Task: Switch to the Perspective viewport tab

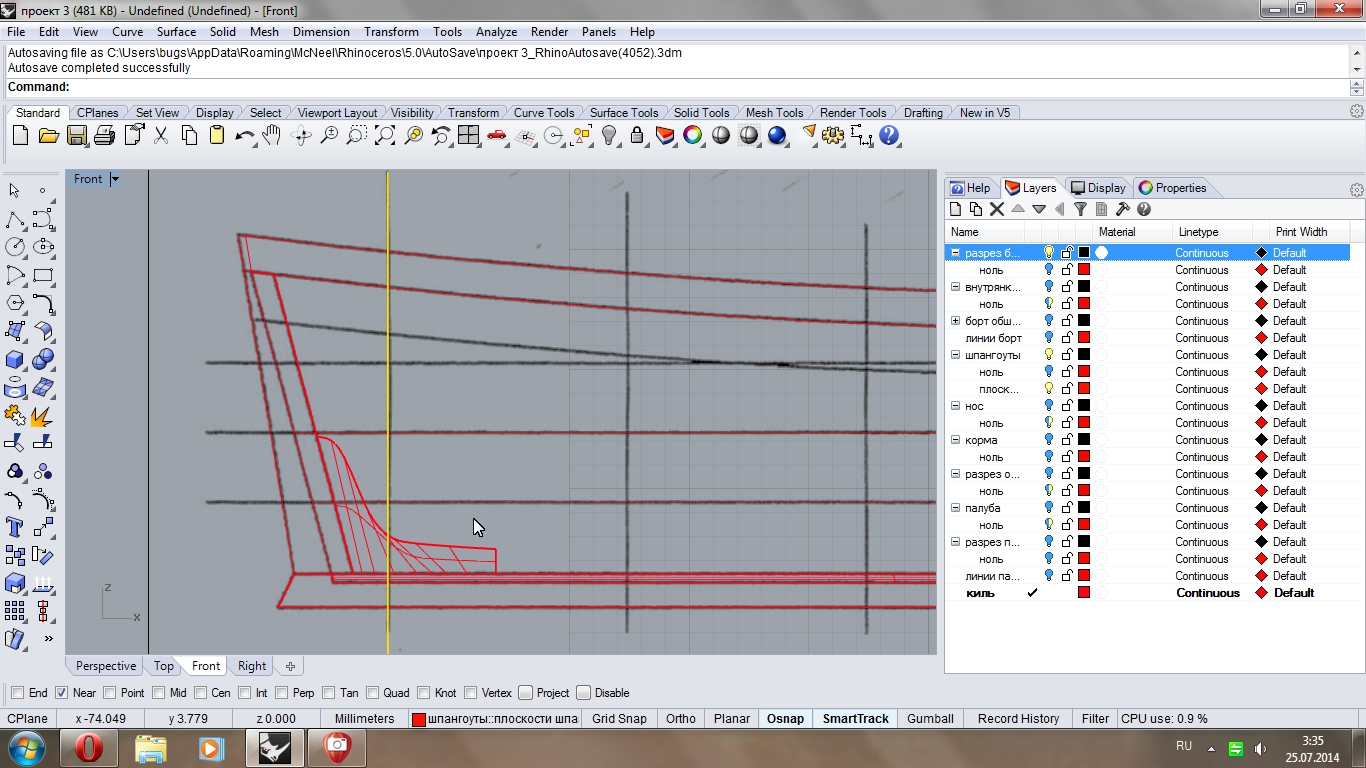Action: 105,666
